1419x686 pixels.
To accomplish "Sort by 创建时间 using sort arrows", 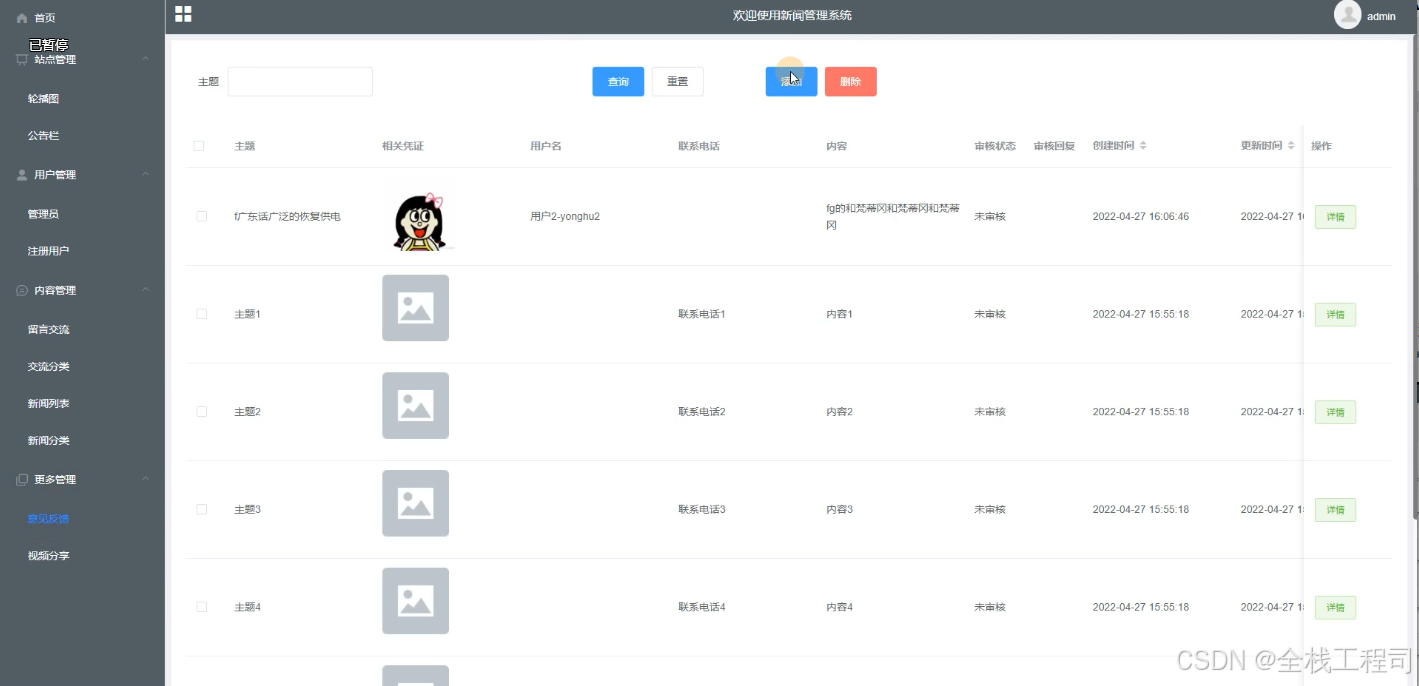I will (x=1143, y=146).
